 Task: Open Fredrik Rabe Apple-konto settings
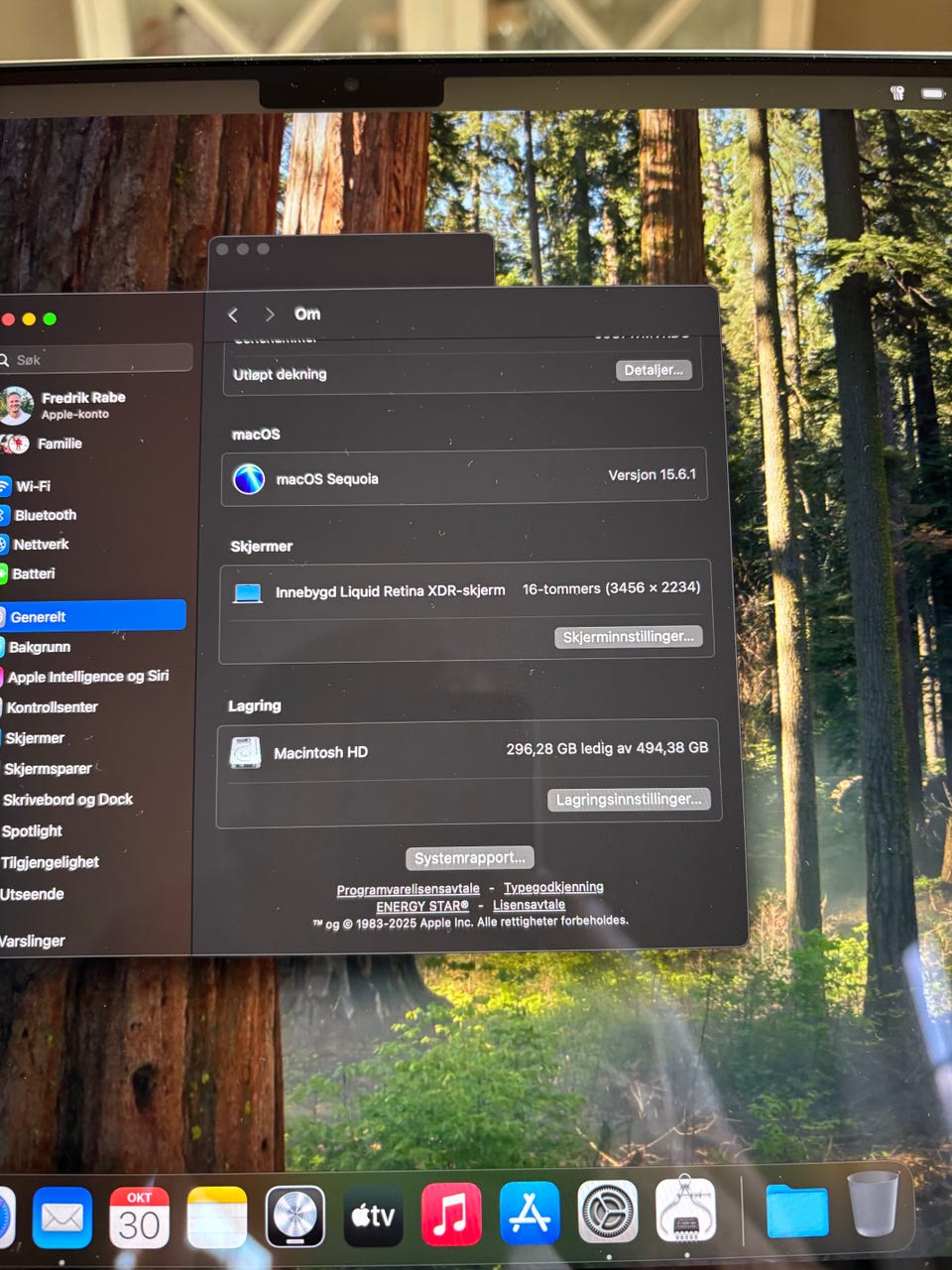[x=83, y=405]
